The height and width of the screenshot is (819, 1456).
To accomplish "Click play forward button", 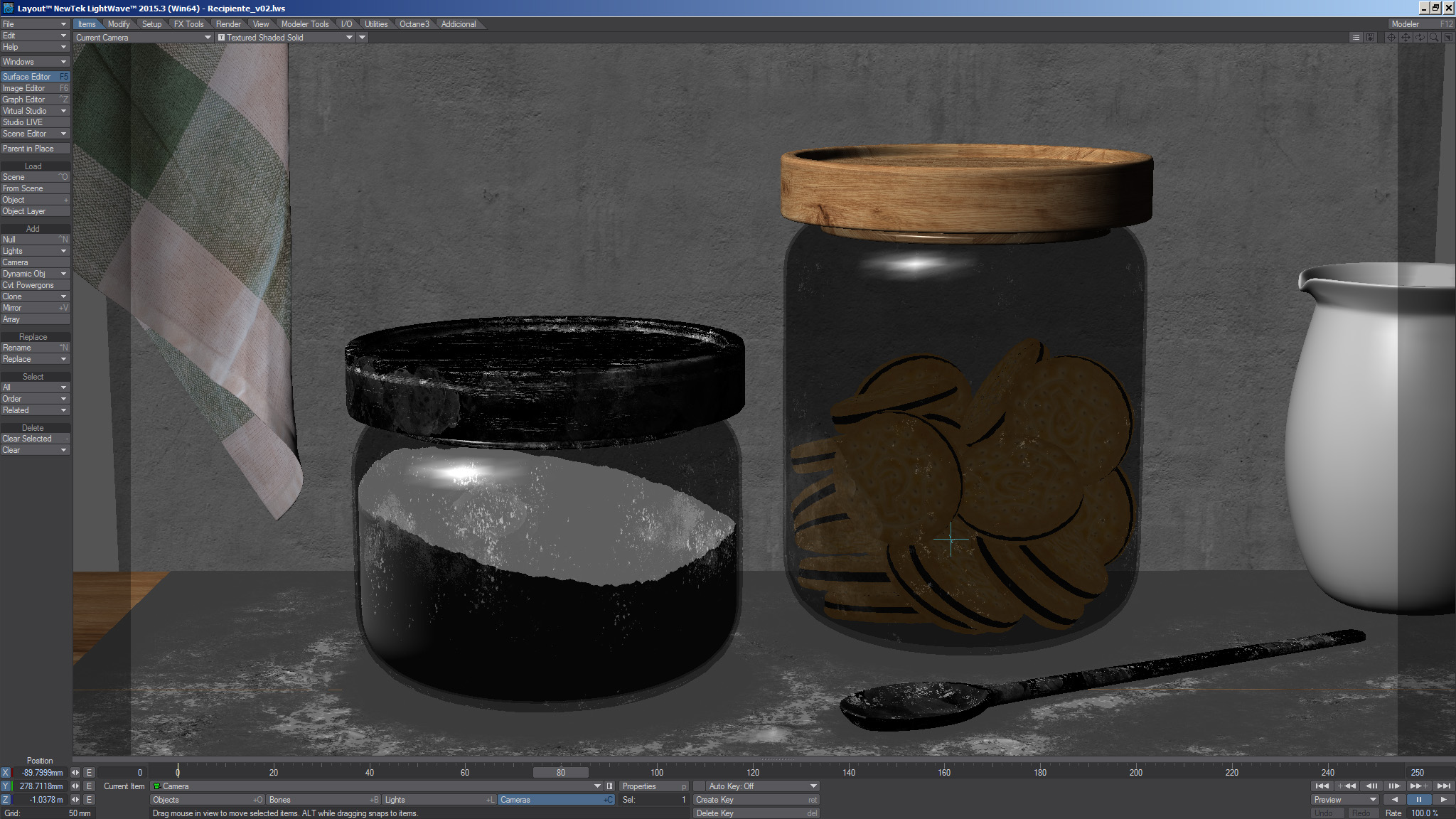I will [1443, 799].
